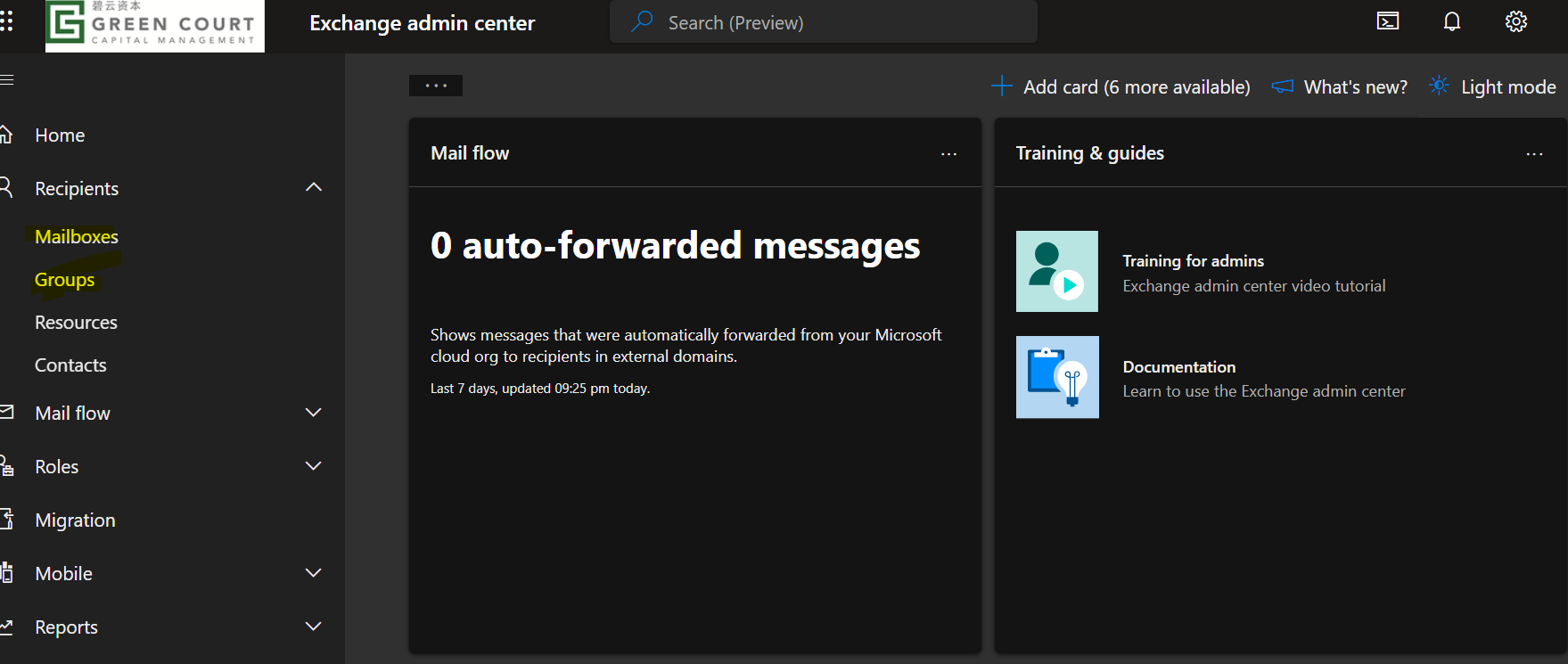Image resolution: width=1568 pixels, height=664 pixels.
Task: Click the sun icon for Light mode
Action: (x=1439, y=86)
